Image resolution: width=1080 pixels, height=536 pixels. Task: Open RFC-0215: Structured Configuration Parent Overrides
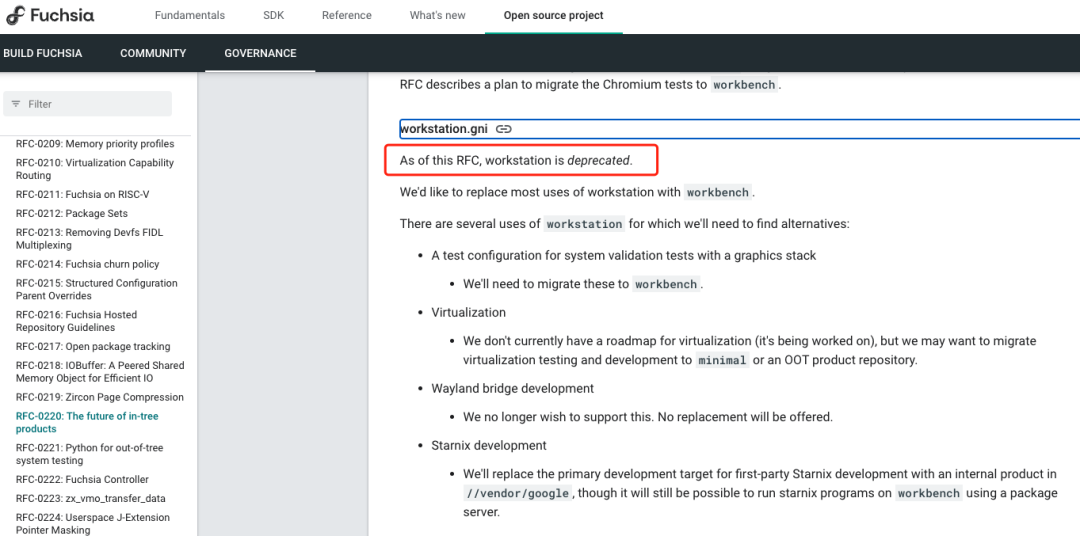pyautogui.click(x=96, y=289)
